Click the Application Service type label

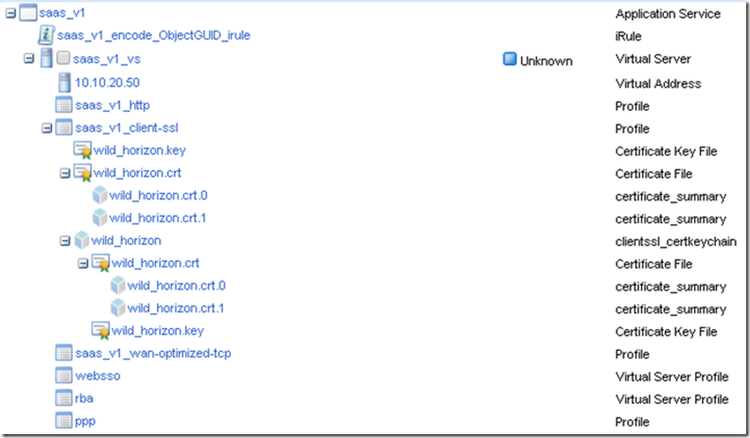point(668,14)
